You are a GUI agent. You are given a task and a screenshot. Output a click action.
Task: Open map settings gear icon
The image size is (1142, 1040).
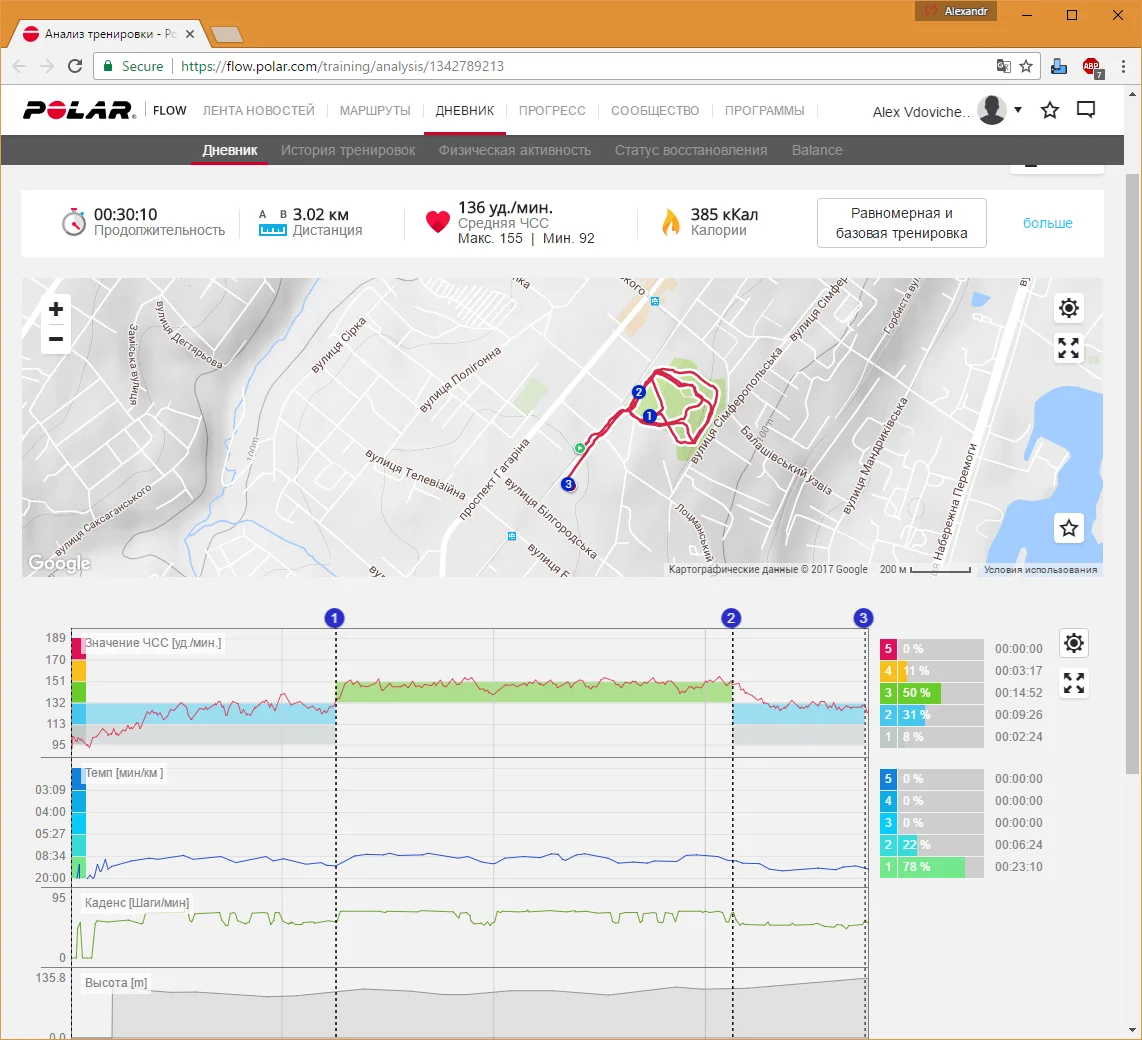[x=1069, y=308]
